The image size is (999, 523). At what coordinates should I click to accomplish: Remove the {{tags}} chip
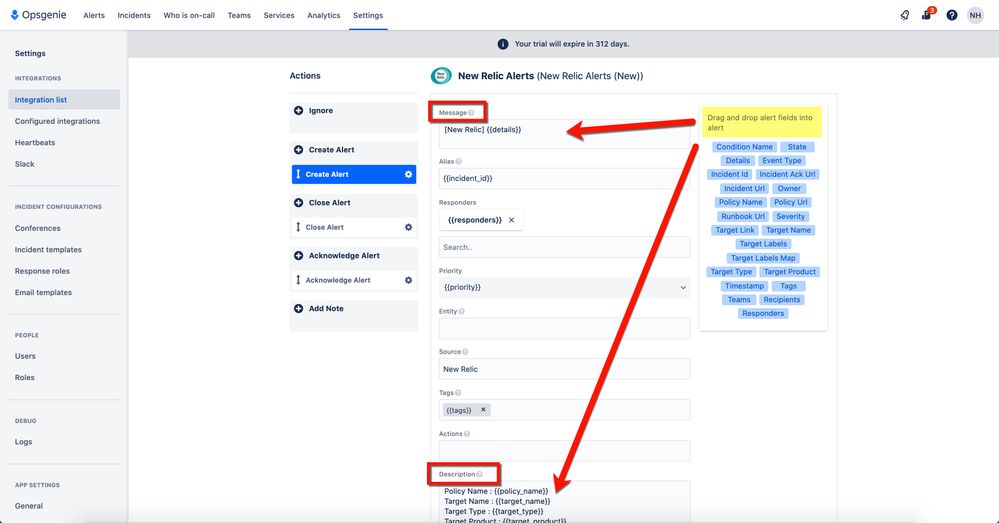pos(483,410)
